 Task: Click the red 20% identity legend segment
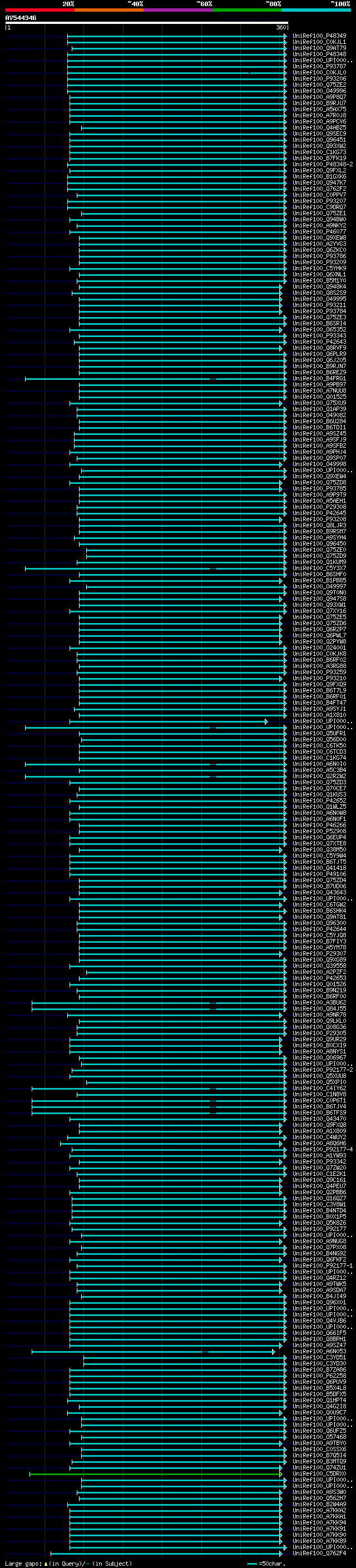tap(39, 10)
